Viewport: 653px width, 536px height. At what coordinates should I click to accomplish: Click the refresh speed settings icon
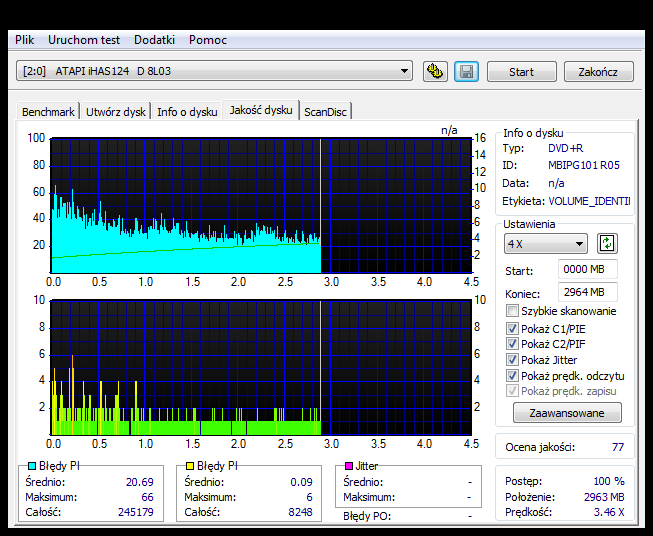pyautogui.click(x=607, y=244)
